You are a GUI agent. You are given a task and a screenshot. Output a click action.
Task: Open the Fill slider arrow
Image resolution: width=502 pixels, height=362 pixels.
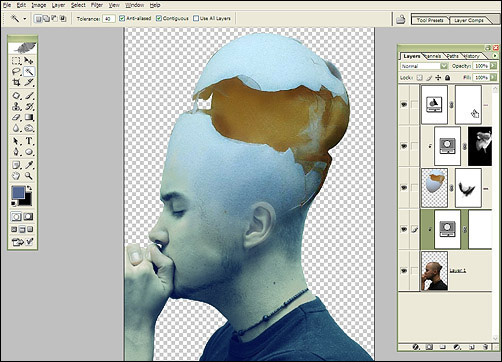(493, 78)
